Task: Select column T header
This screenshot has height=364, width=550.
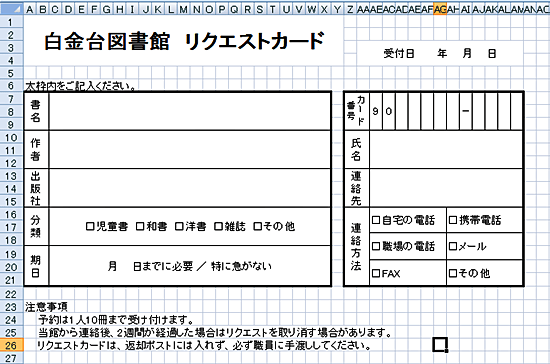Action: click(x=273, y=9)
